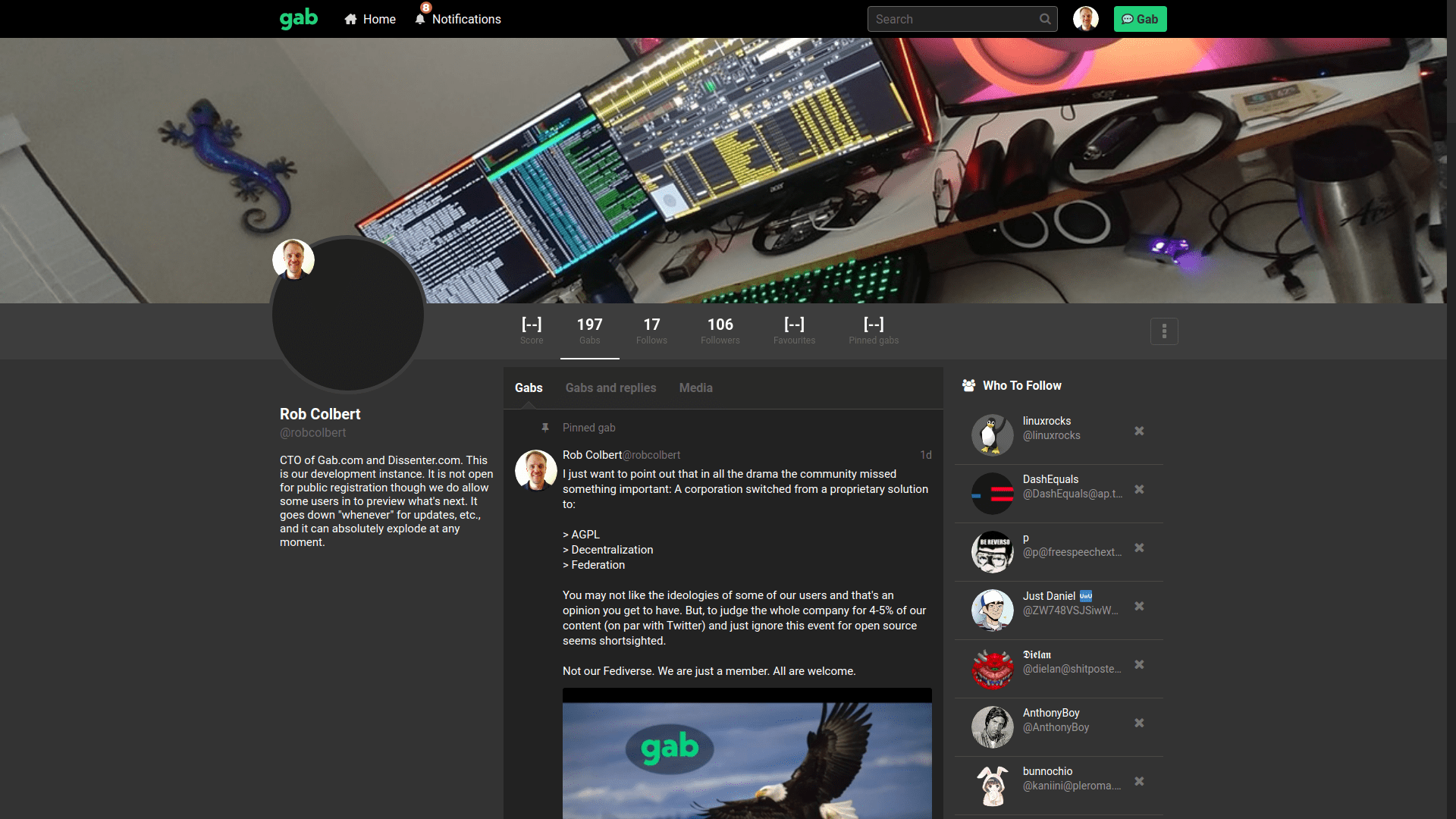Click the DashEquals name link
The image size is (1456, 819).
tap(1050, 479)
